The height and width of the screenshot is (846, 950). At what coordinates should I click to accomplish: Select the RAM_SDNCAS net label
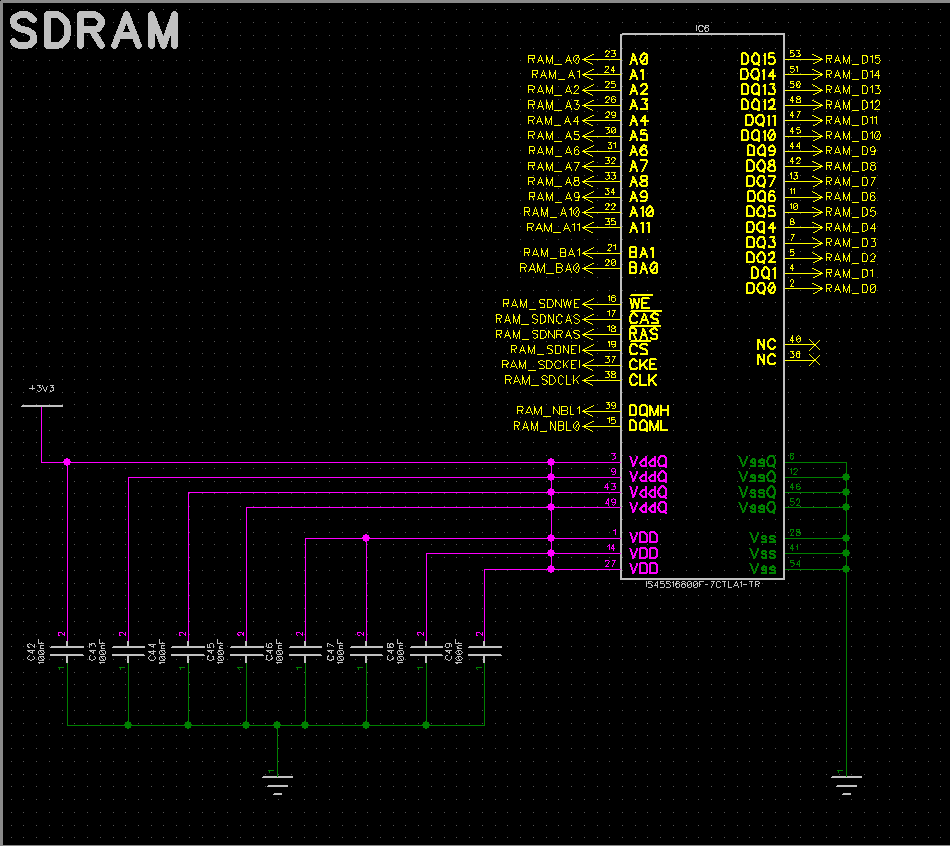538,319
